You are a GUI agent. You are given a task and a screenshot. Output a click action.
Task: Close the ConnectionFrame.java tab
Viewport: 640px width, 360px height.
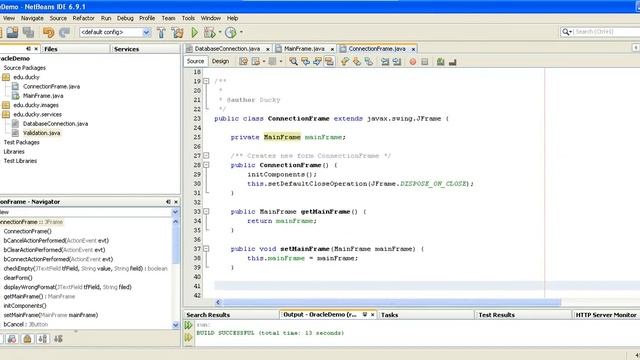coord(413,49)
